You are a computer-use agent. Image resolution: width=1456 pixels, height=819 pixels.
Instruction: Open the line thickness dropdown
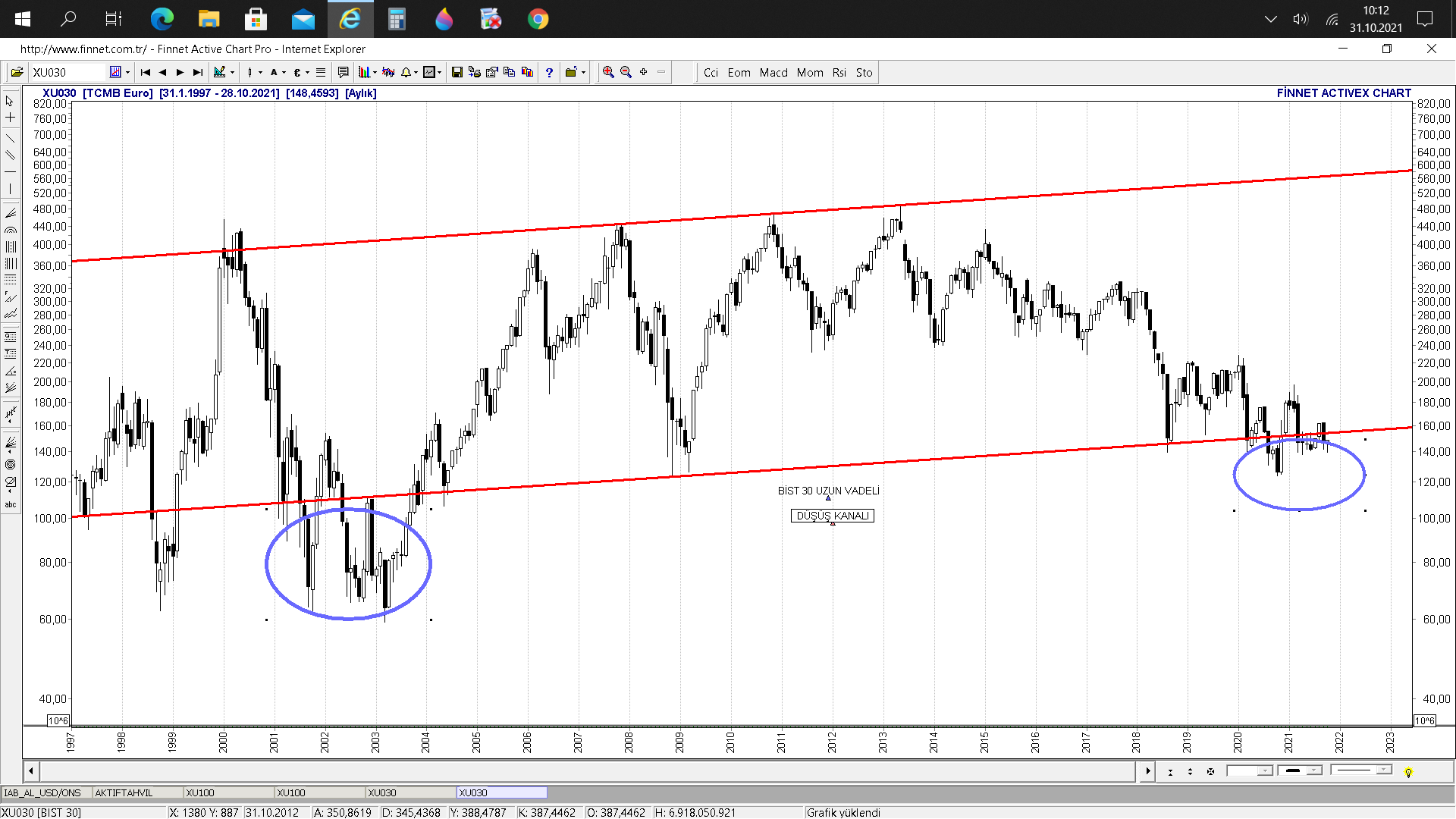[x=1314, y=771]
